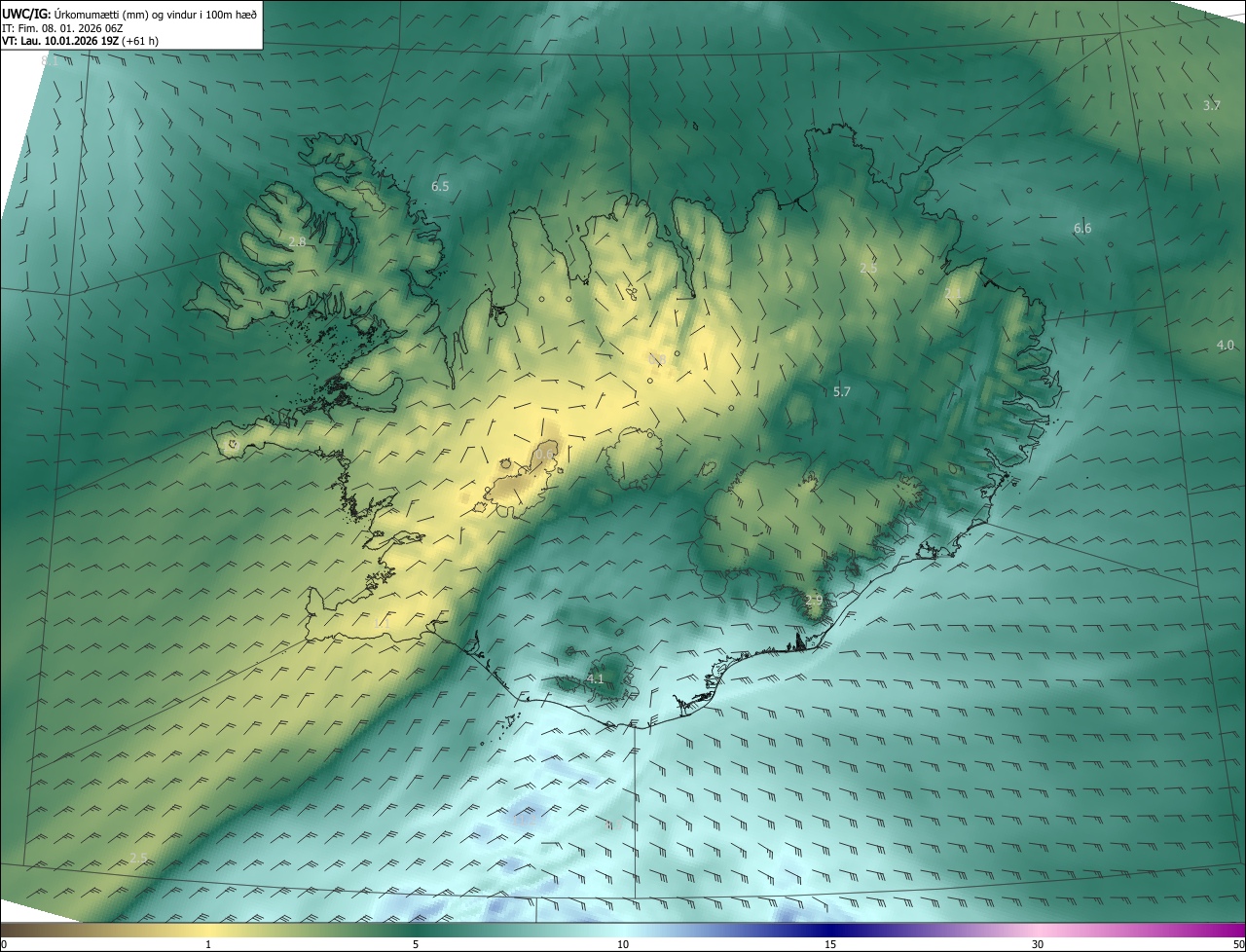
Task: Click the 3.7 value label
Action: pos(1211,105)
